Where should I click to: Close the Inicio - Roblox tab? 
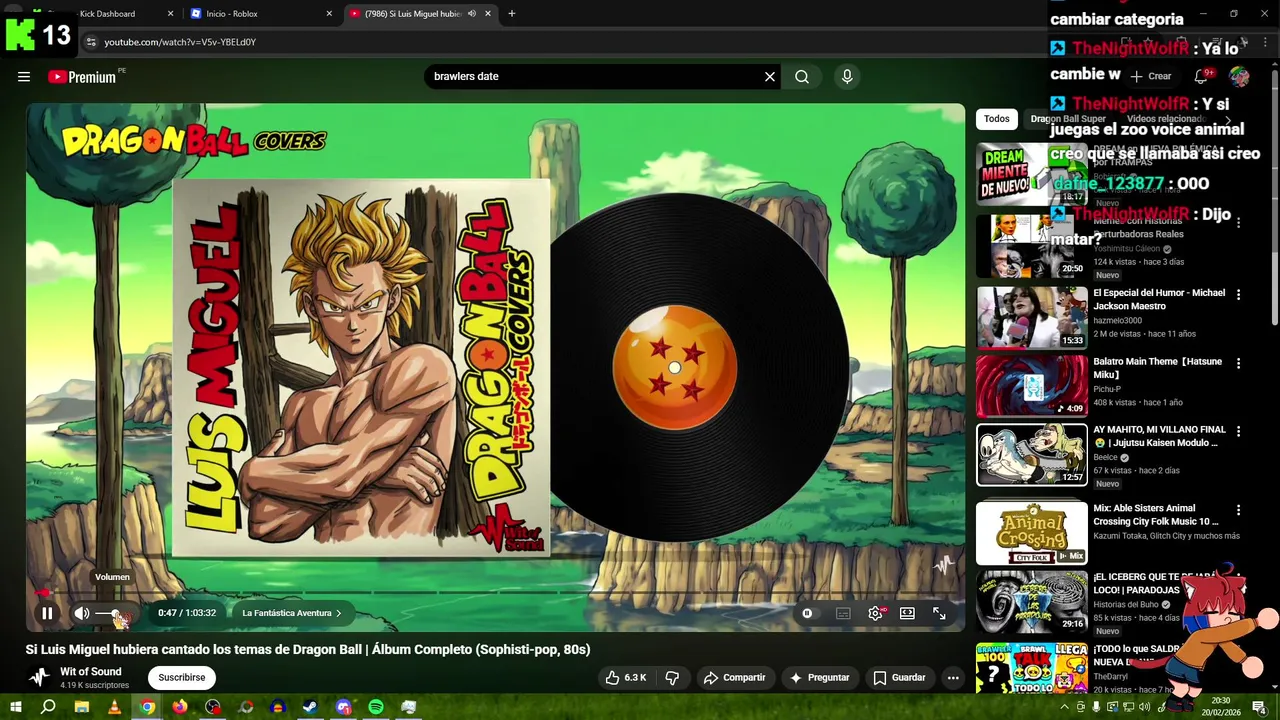(x=329, y=14)
